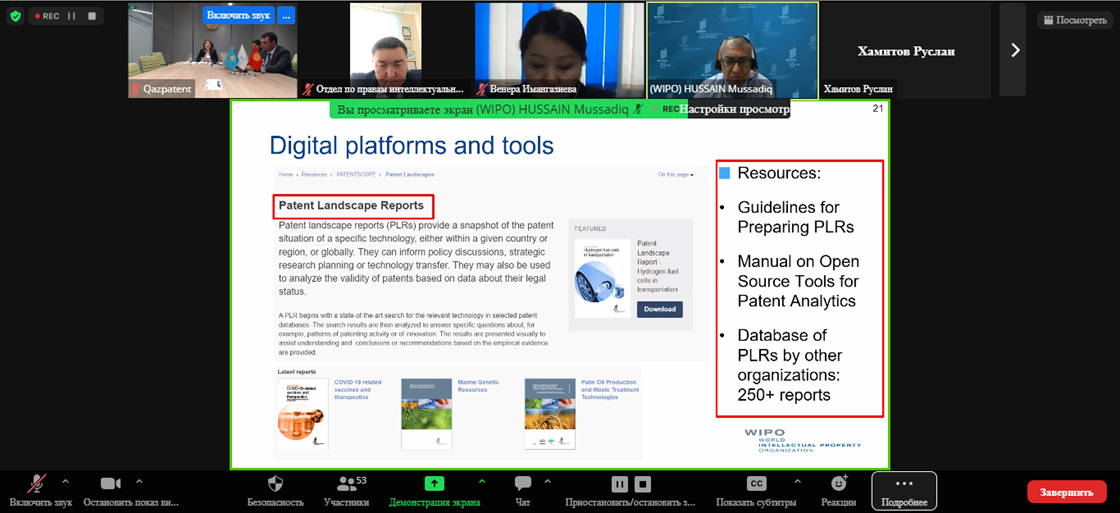This screenshot has width=1120, height=513.
Task: Open the Chat (Чат) panel
Action: coord(522,484)
